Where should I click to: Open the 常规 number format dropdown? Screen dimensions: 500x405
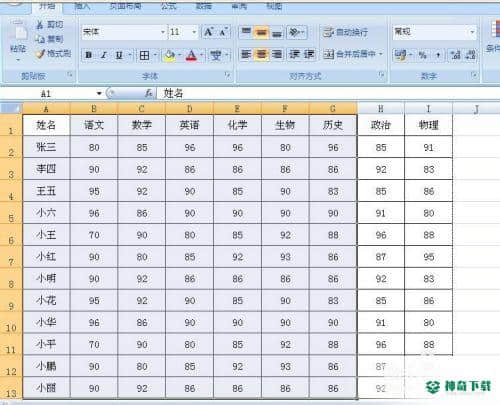coord(472,32)
